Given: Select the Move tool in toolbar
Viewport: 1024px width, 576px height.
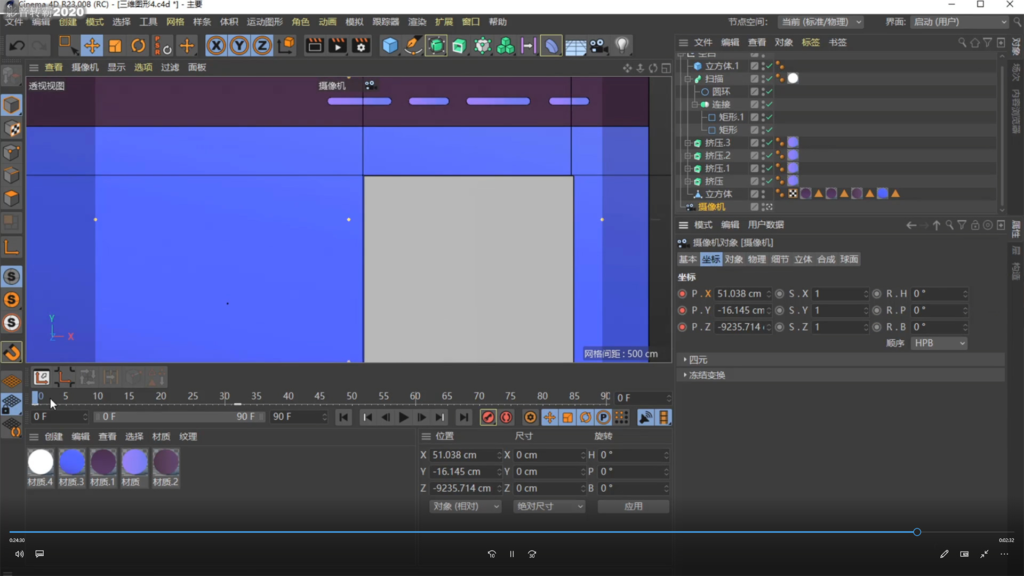Looking at the screenshot, I should pyautogui.click(x=92, y=46).
